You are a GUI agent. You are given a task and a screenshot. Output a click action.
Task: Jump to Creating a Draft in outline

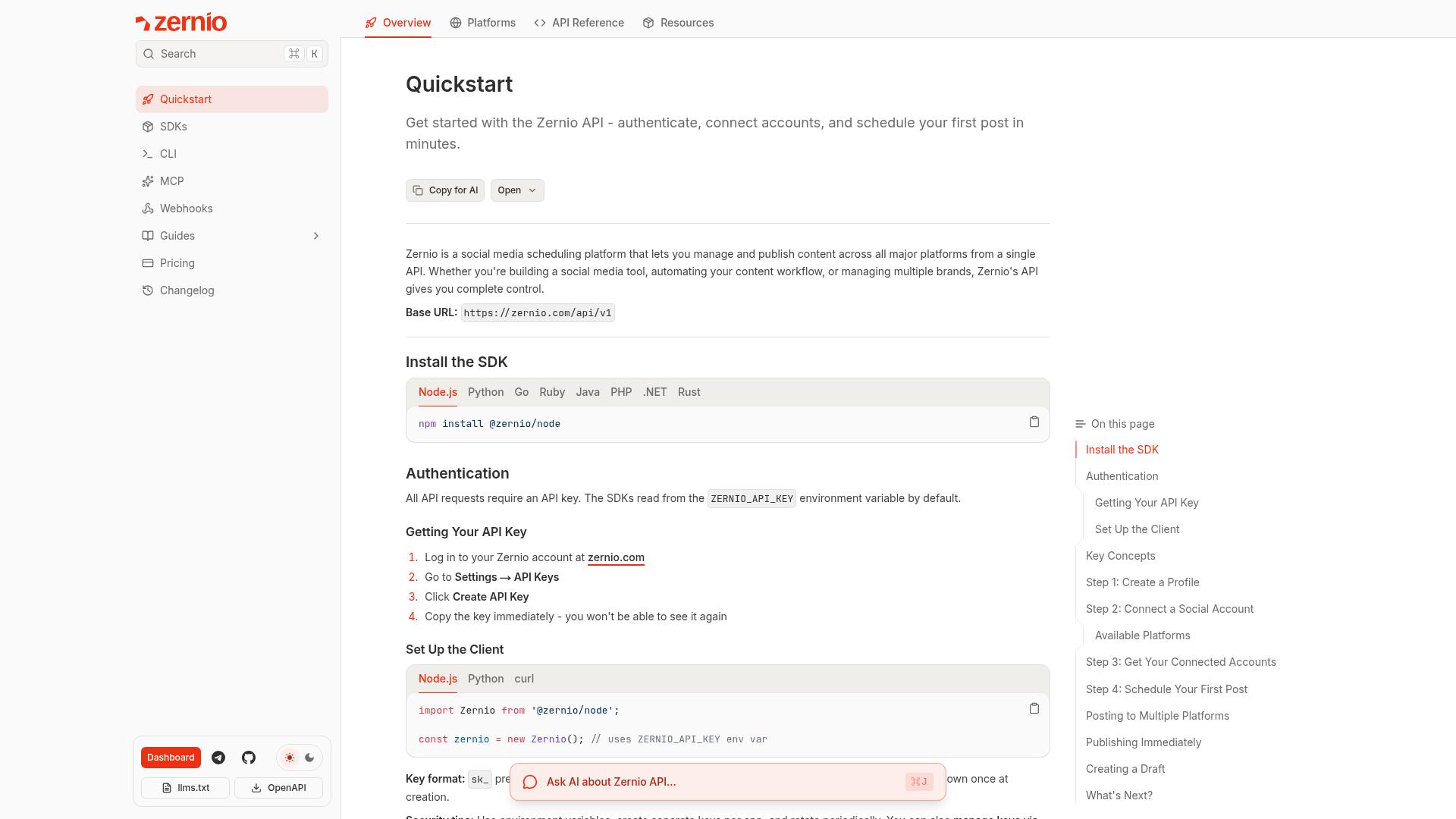1125,769
